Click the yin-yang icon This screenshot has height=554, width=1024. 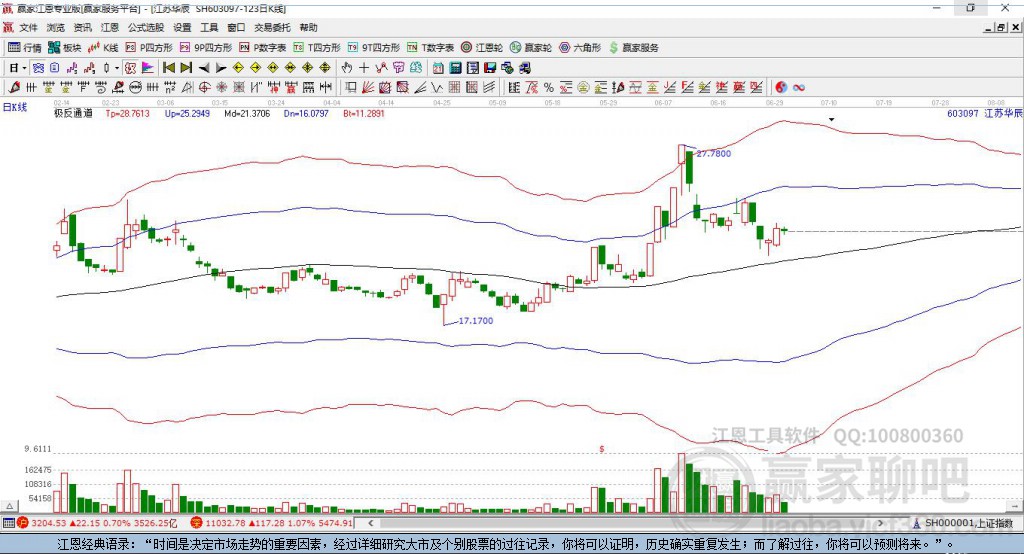pyautogui.click(x=781, y=88)
